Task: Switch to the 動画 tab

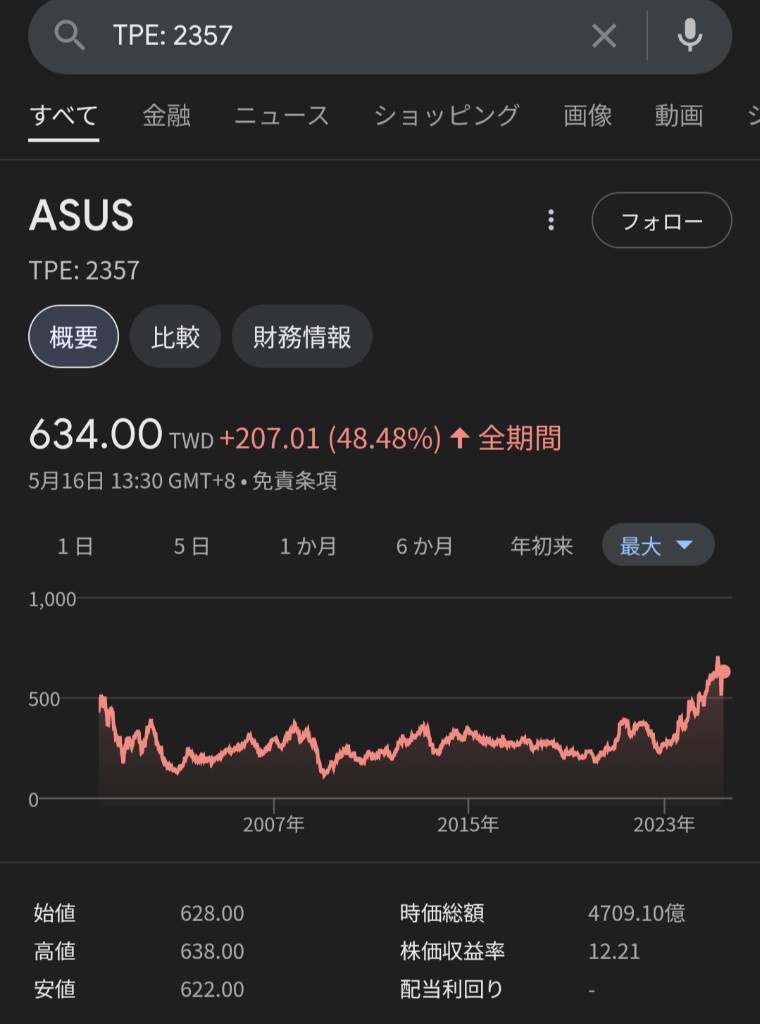Action: (679, 116)
